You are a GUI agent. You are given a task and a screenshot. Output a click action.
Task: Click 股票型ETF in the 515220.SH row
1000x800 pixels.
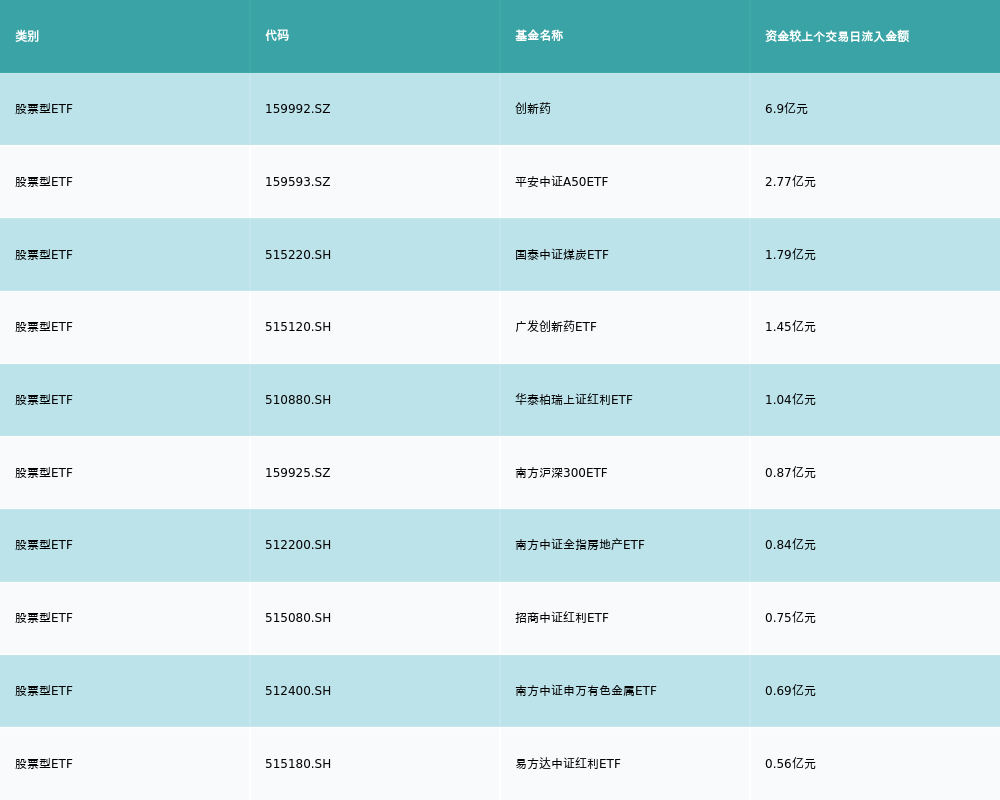pos(44,255)
